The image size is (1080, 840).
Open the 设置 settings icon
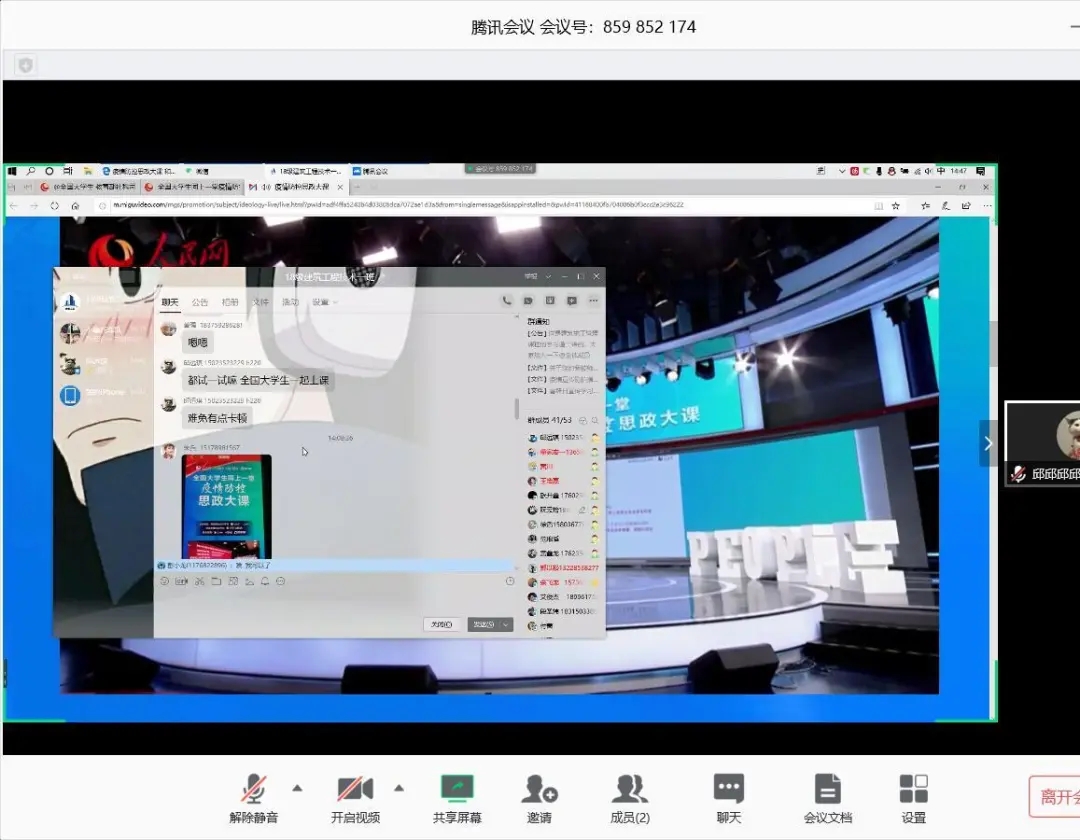pos(913,790)
